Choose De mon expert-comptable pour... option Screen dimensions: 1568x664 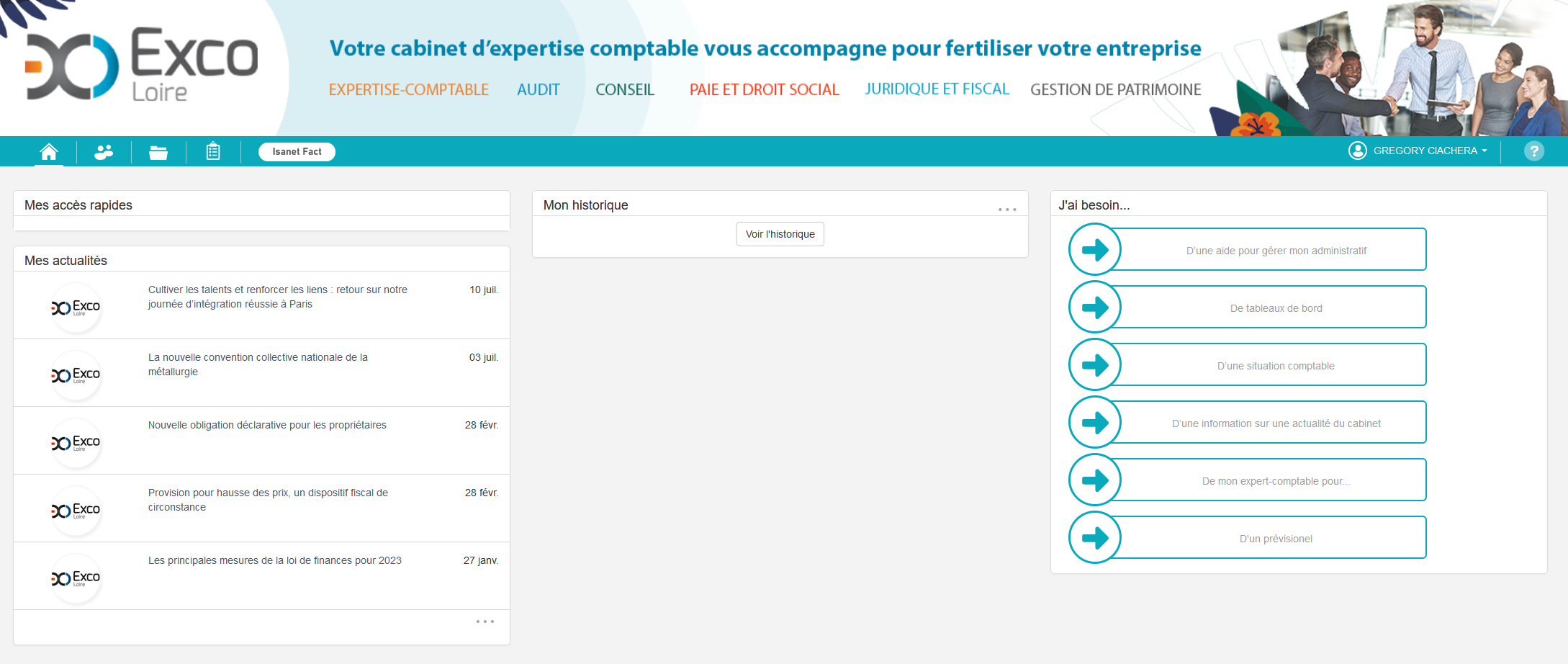(x=1275, y=481)
